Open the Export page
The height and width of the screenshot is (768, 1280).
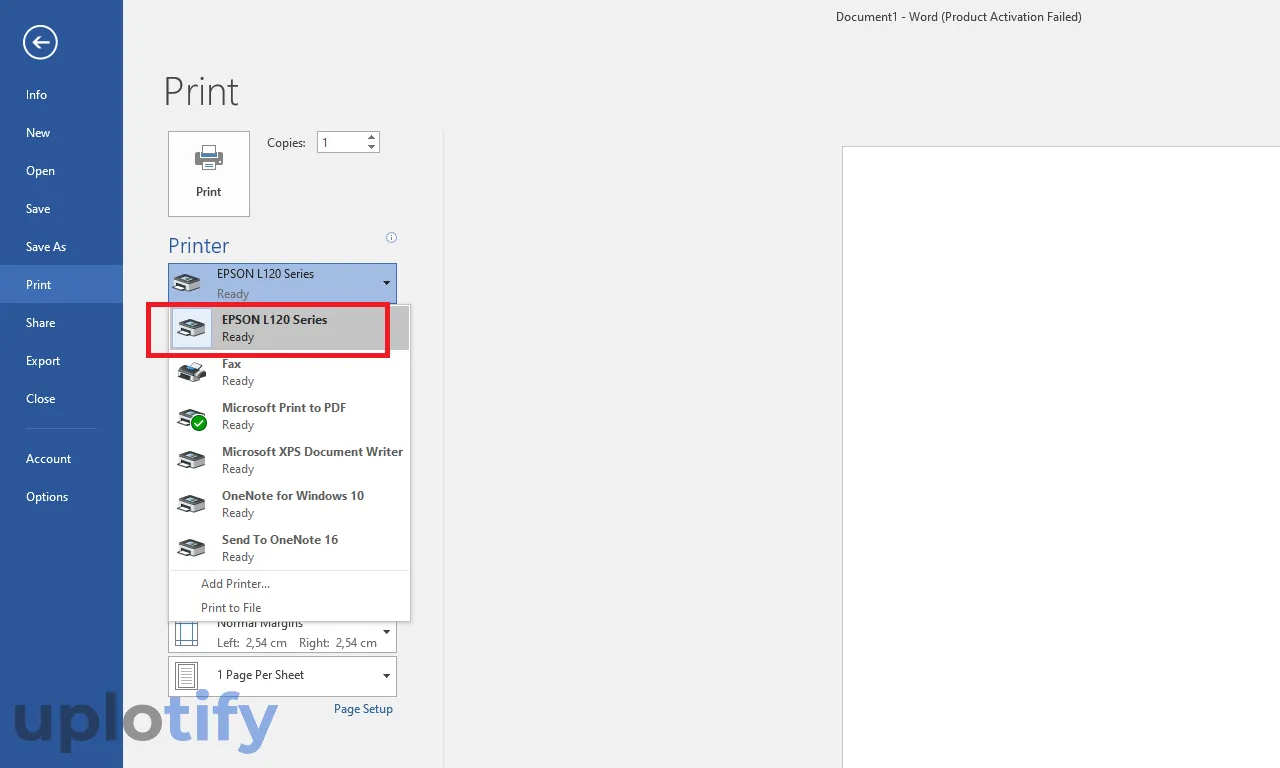pyautogui.click(x=61, y=361)
